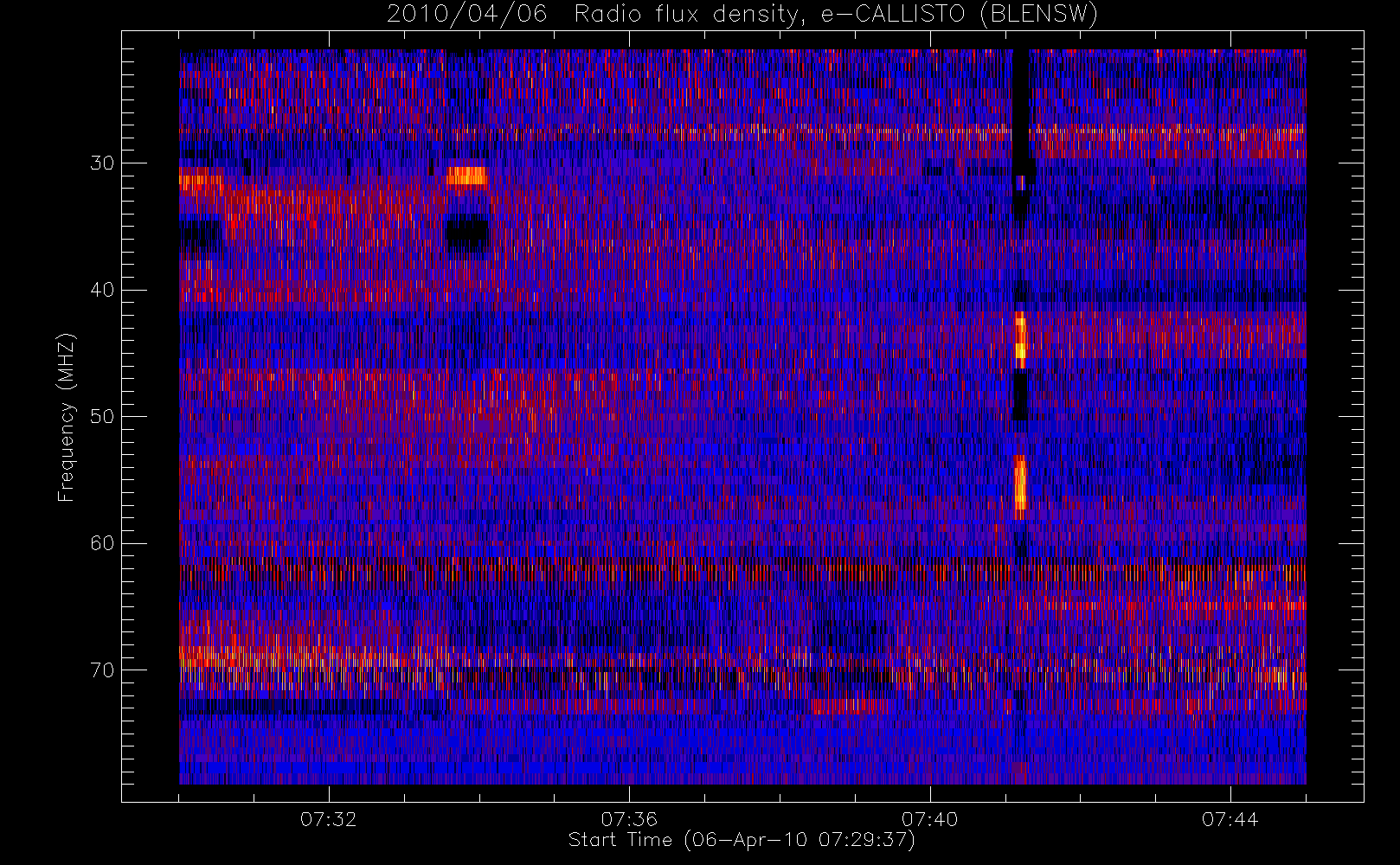Click the orange patch near 31 MHz at 07:34

467,176
